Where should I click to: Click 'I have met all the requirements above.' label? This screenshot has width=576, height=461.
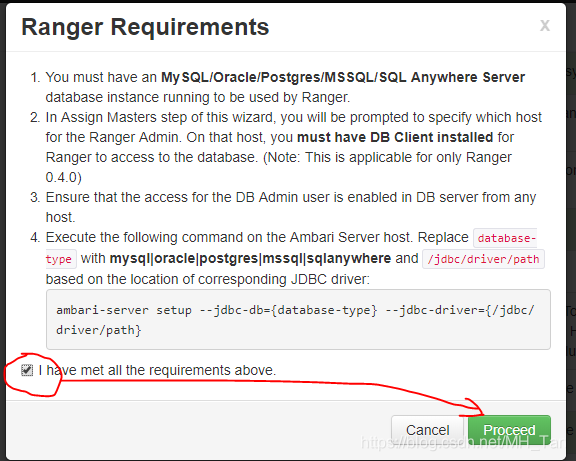(157, 370)
